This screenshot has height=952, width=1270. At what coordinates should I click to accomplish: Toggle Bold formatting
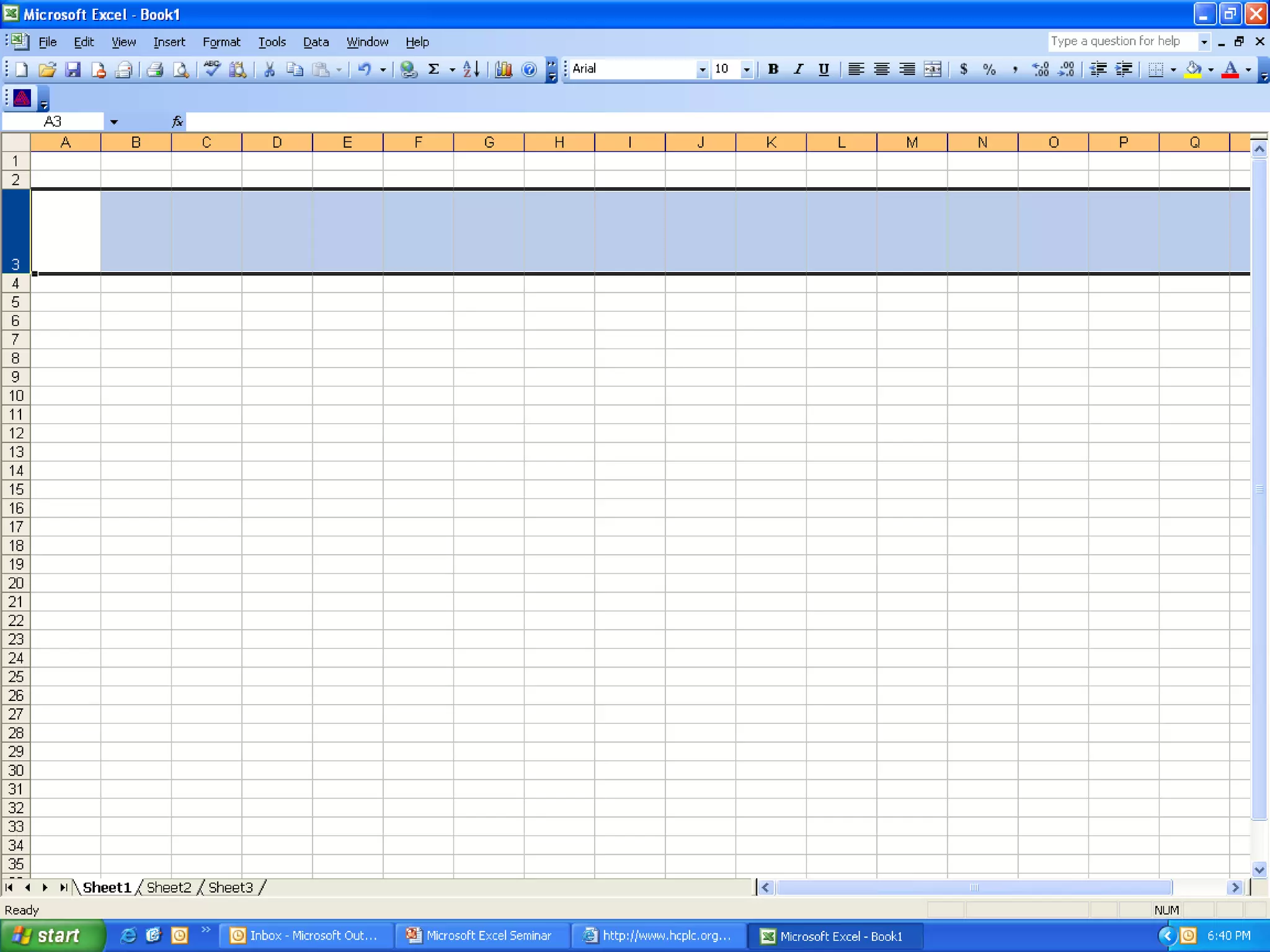[x=773, y=69]
